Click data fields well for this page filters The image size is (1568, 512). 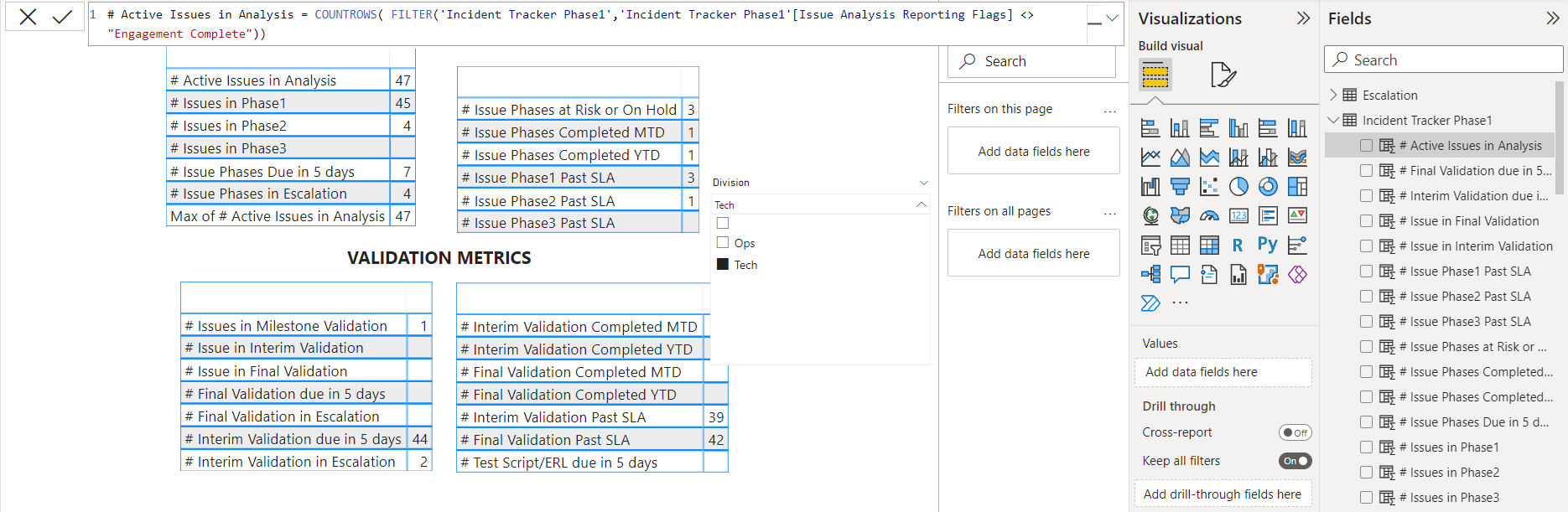[x=1034, y=151]
